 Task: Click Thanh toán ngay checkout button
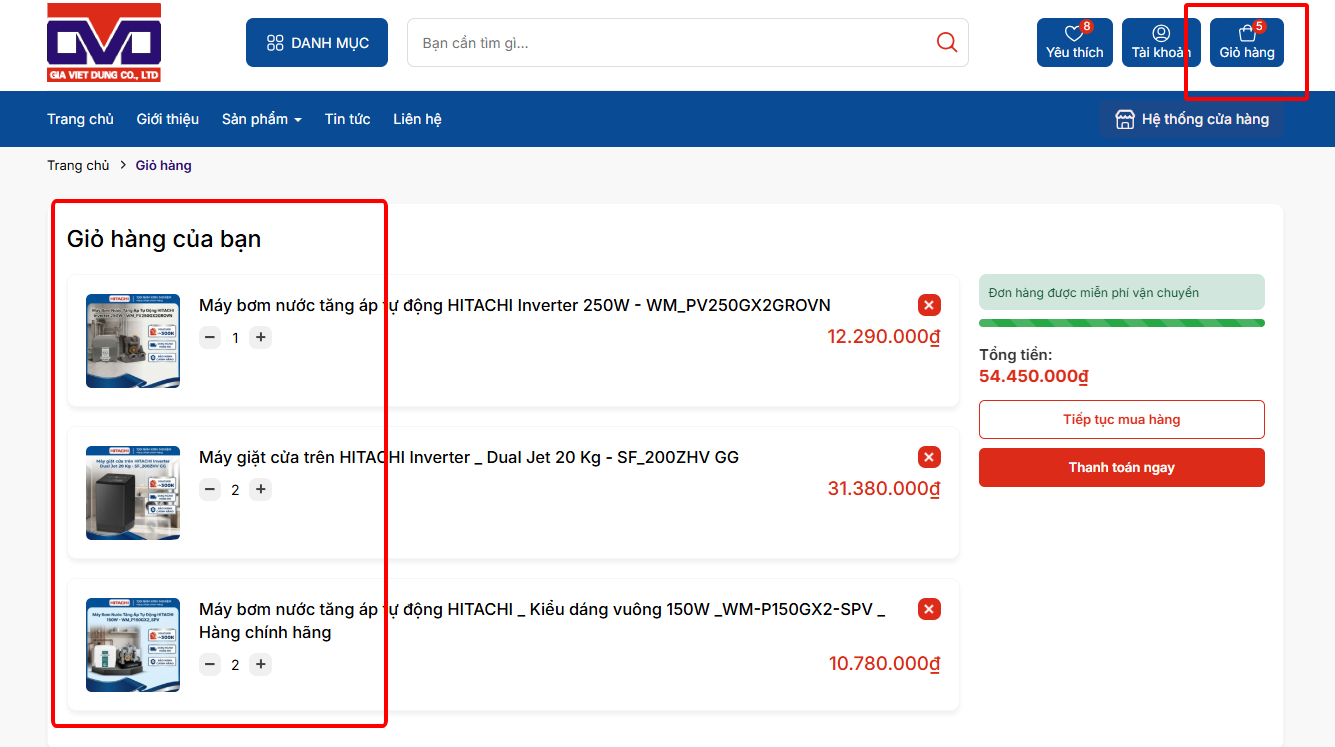1122,468
